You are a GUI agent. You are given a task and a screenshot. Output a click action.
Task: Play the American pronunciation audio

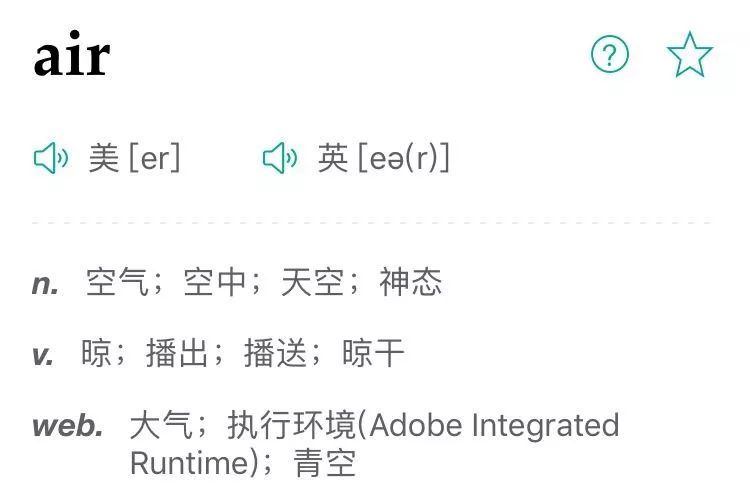pyautogui.click(x=51, y=158)
